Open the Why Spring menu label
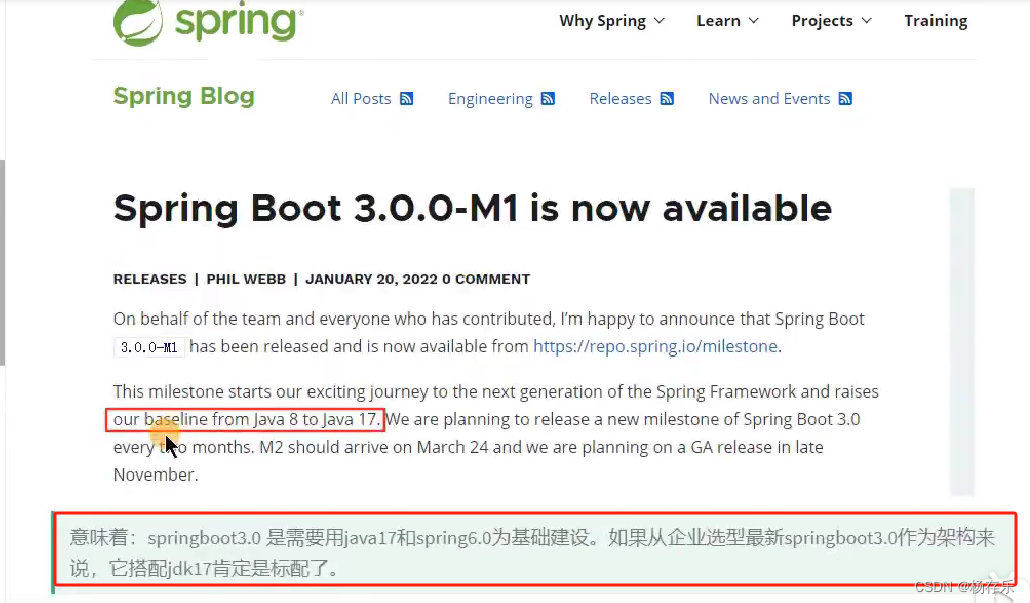This screenshot has width=1030, height=603. coord(602,21)
